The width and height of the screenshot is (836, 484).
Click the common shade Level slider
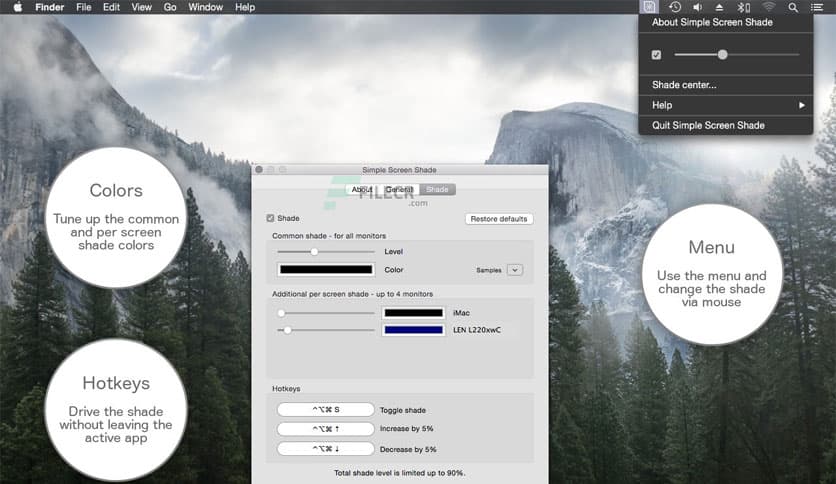(326, 251)
